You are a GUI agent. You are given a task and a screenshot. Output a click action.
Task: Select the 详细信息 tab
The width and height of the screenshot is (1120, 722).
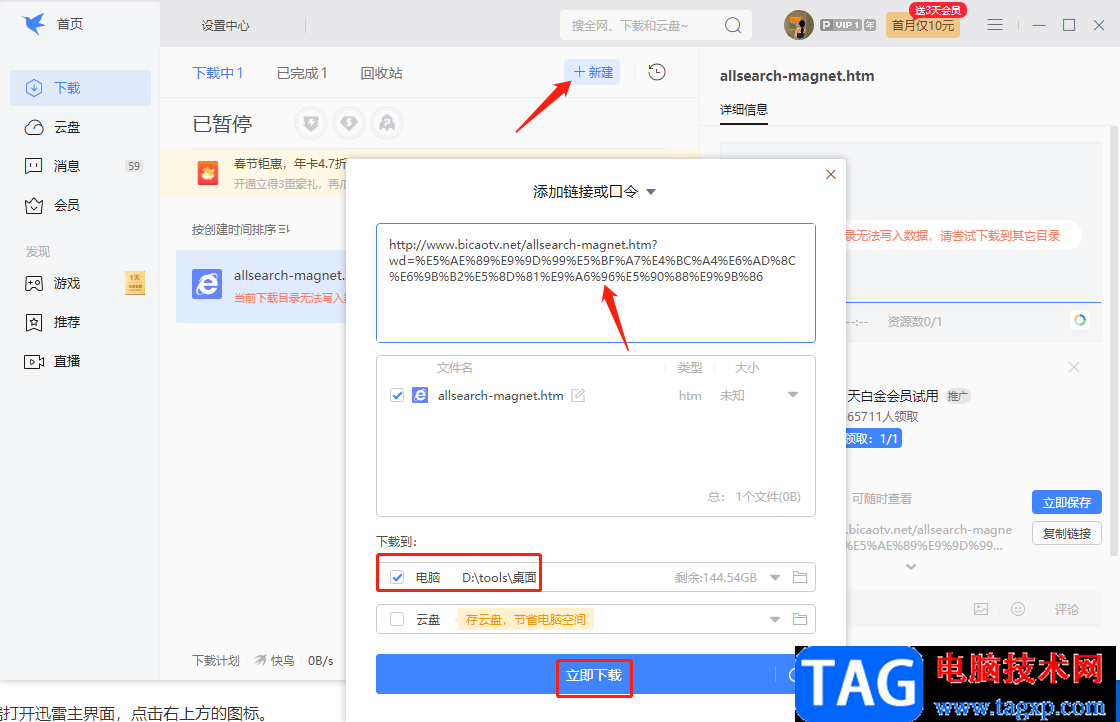click(x=744, y=109)
